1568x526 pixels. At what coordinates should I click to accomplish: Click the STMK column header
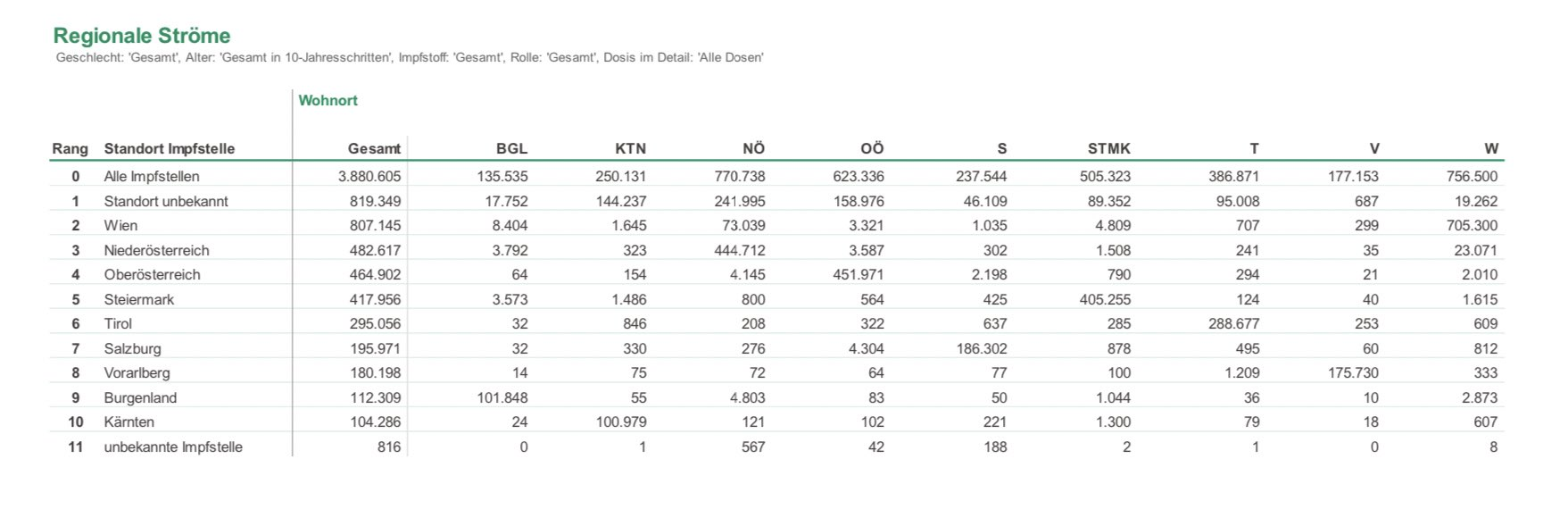pos(1108,148)
